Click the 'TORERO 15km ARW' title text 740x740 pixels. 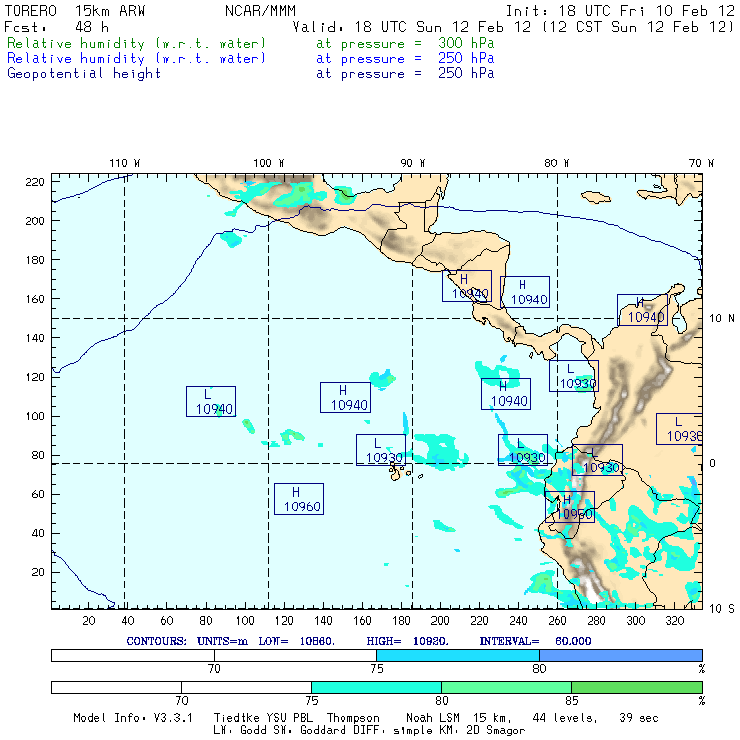point(75,11)
